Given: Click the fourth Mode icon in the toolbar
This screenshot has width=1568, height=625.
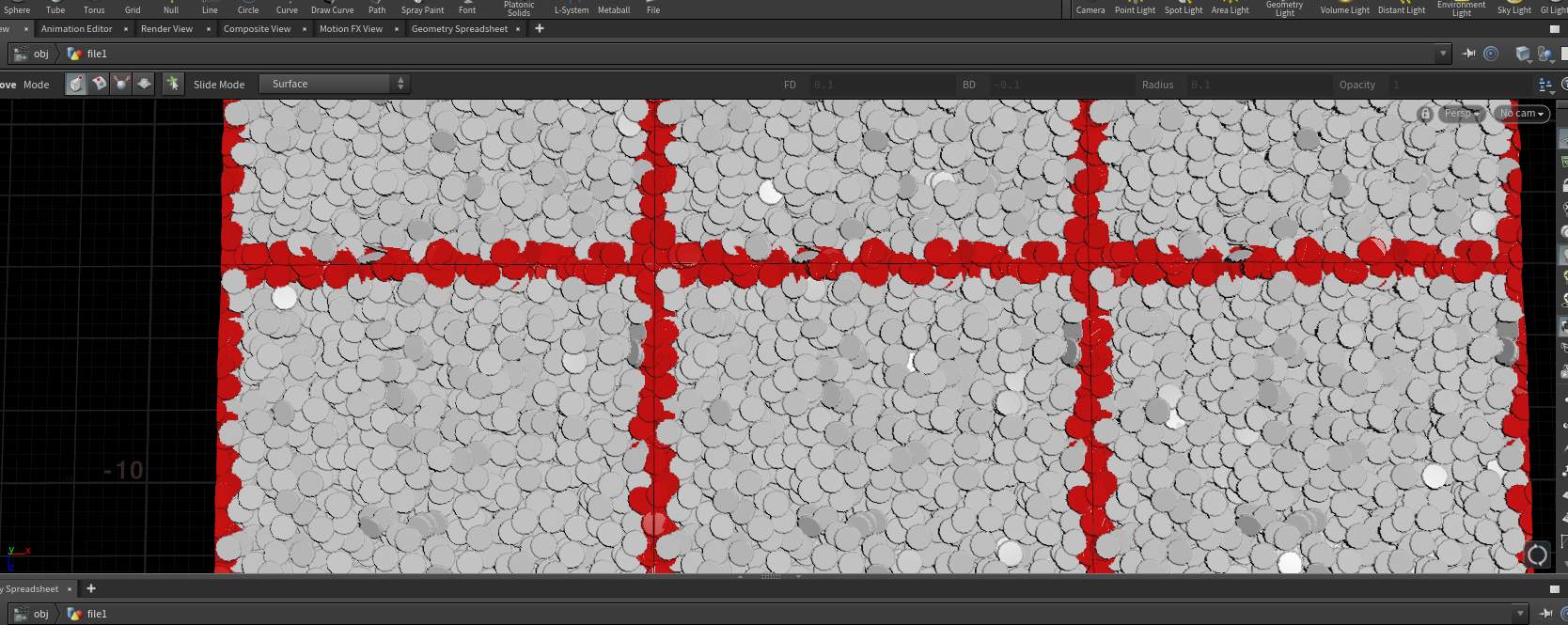Looking at the screenshot, I should 144,84.
